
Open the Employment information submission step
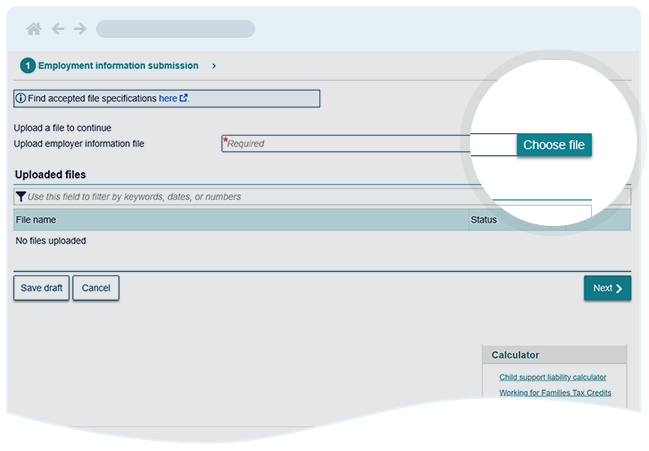pyautogui.click(x=118, y=66)
